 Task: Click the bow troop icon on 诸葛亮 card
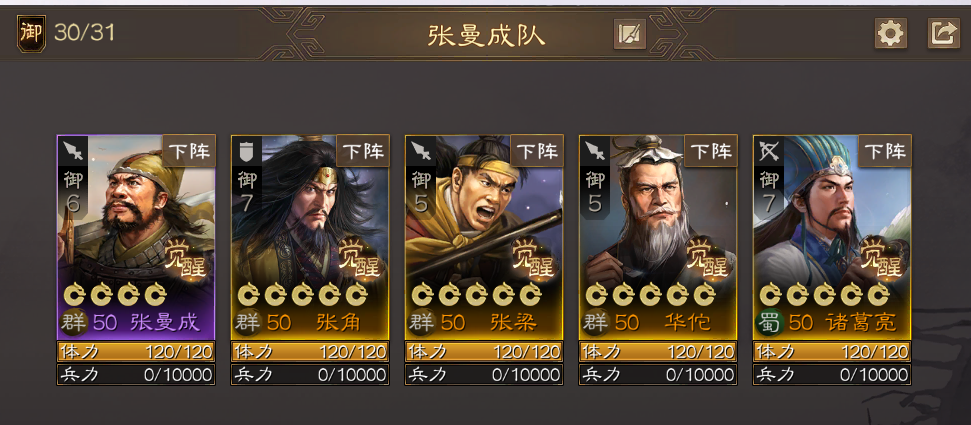(x=769, y=151)
